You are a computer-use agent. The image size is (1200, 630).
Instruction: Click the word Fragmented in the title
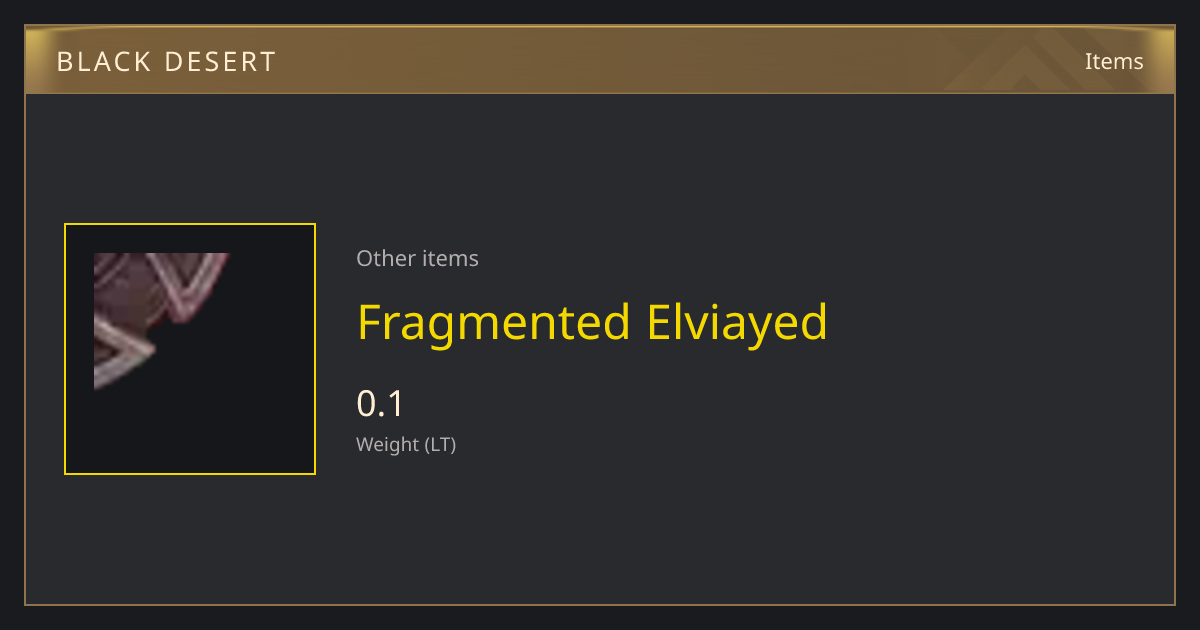tap(494, 323)
